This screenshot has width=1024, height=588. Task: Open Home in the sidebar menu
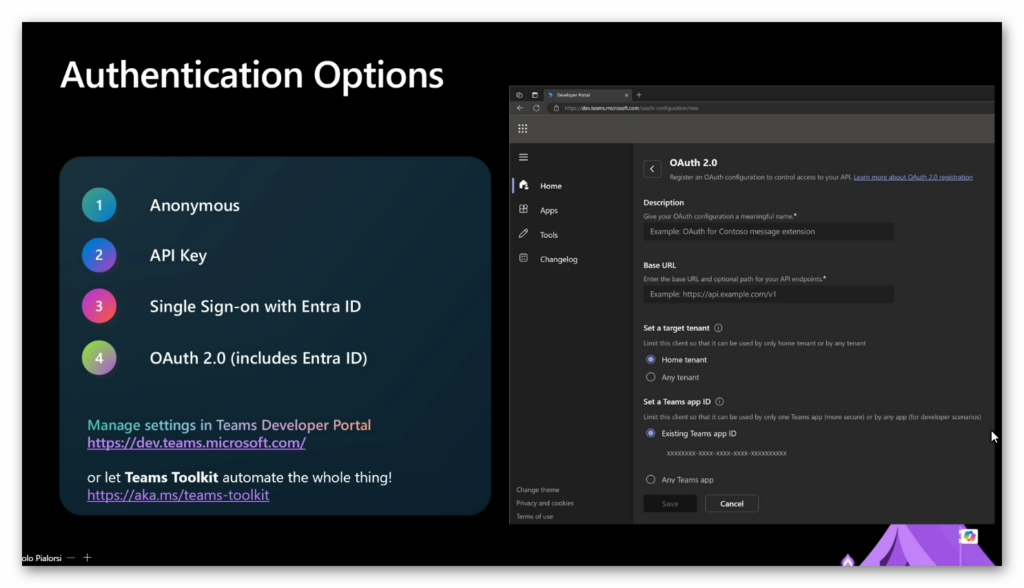[x=551, y=186]
